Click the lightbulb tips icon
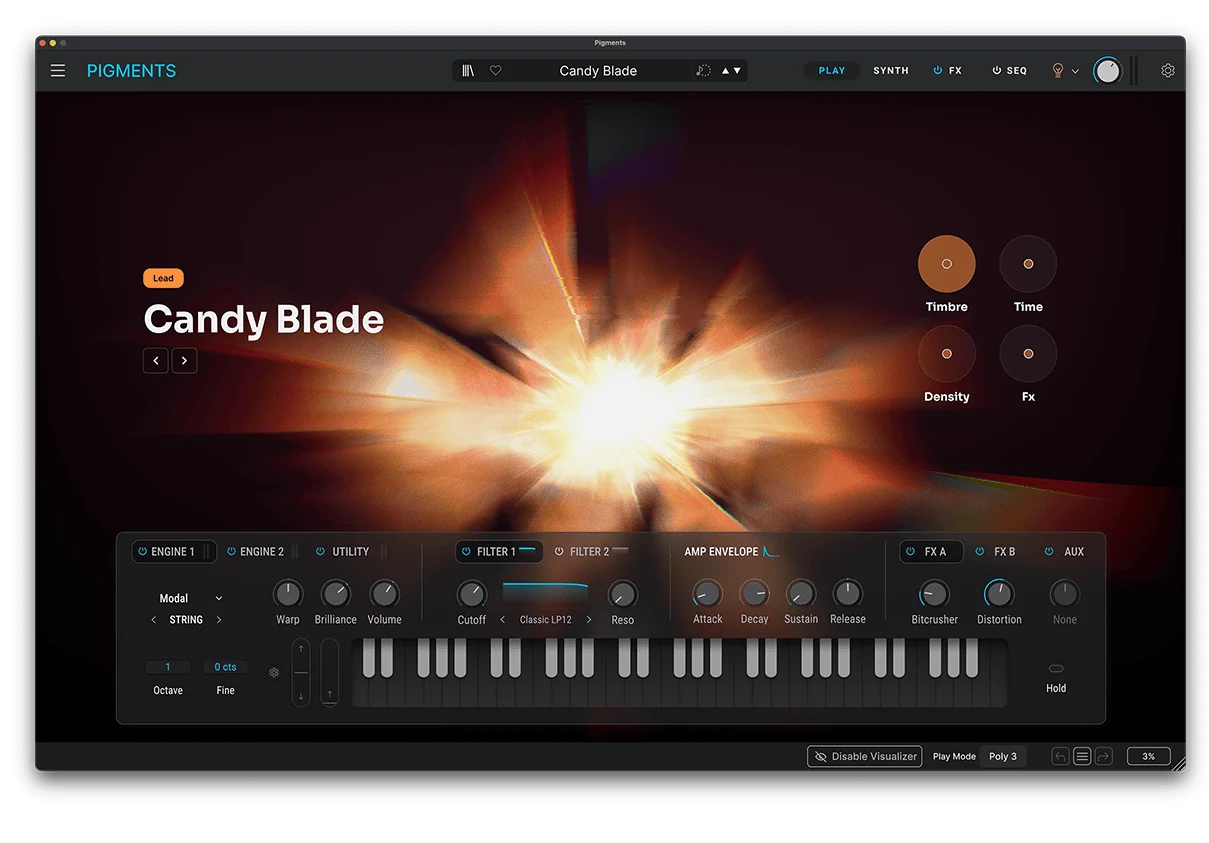The height and width of the screenshot is (843, 1209). (1057, 71)
